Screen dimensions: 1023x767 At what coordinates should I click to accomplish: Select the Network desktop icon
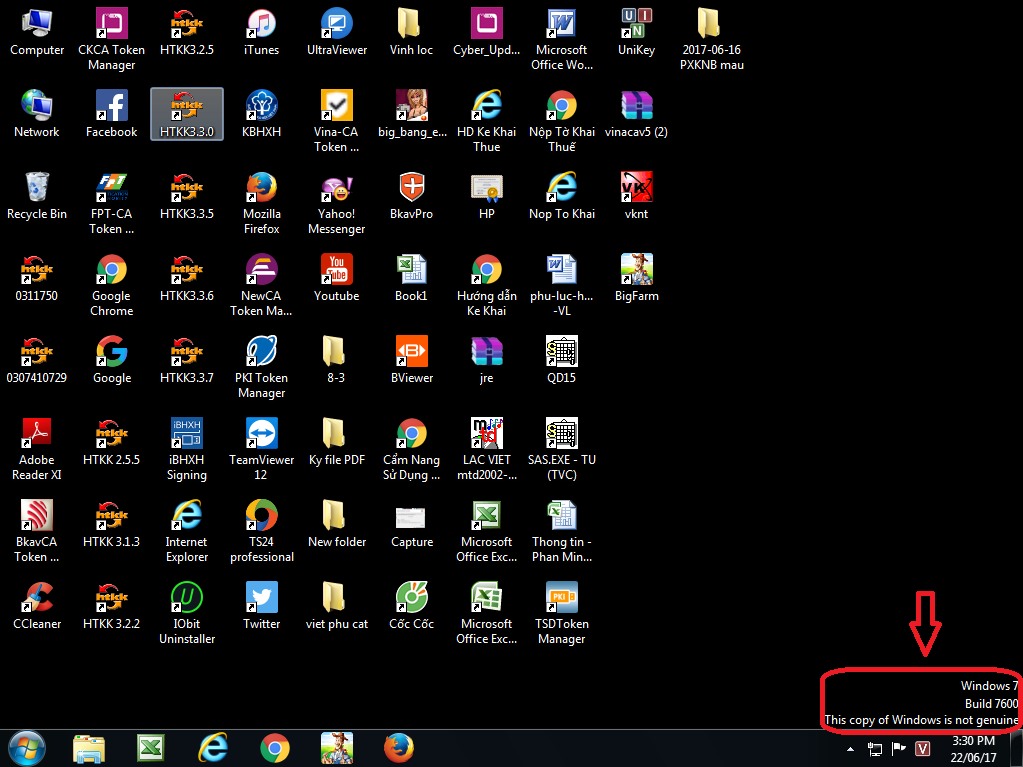pyautogui.click(x=37, y=114)
